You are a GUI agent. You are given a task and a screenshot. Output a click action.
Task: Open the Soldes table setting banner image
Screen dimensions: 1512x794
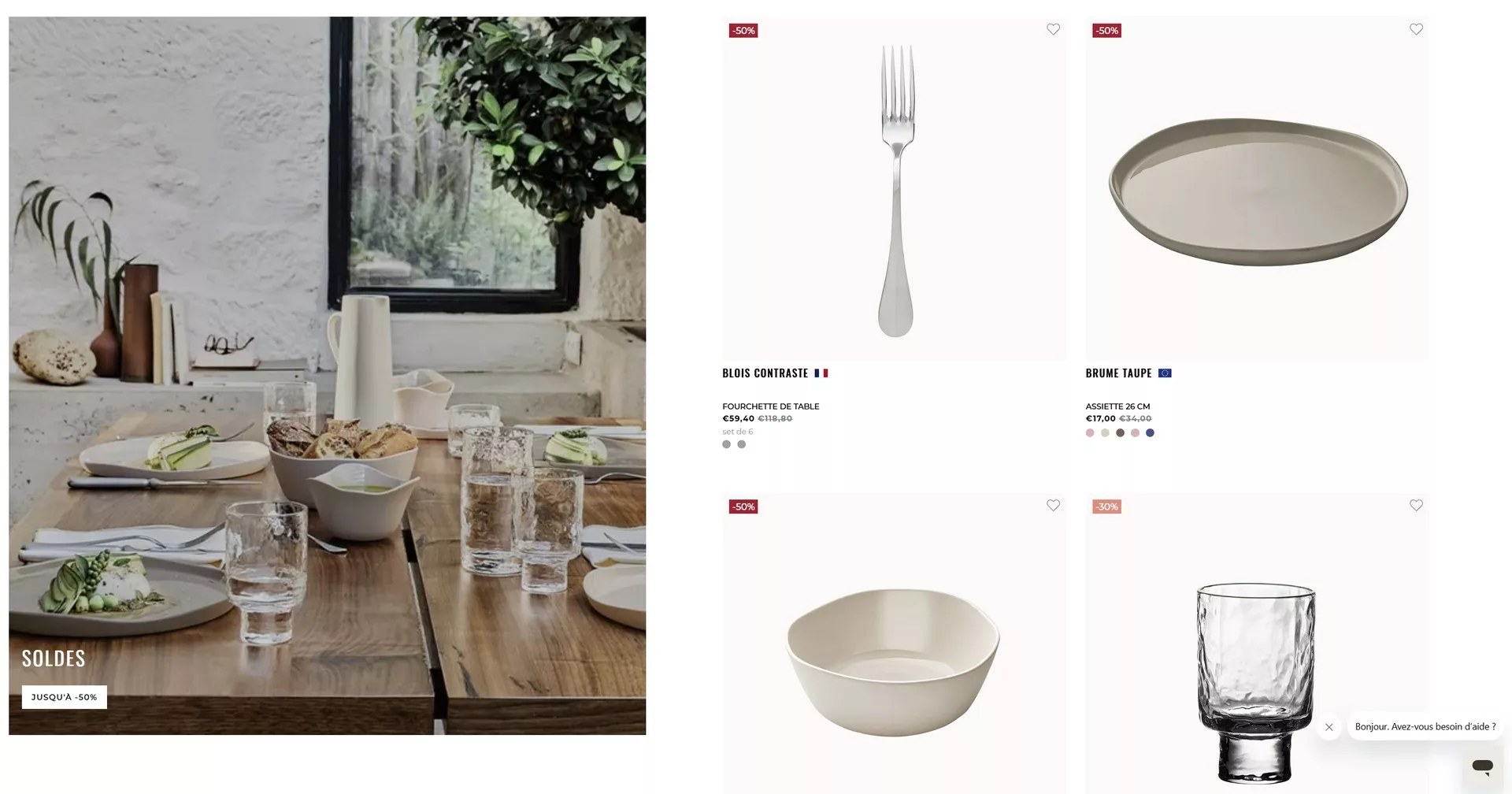tap(327, 376)
